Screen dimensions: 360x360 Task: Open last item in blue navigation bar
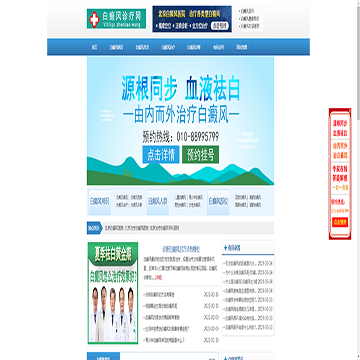coord(242,47)
